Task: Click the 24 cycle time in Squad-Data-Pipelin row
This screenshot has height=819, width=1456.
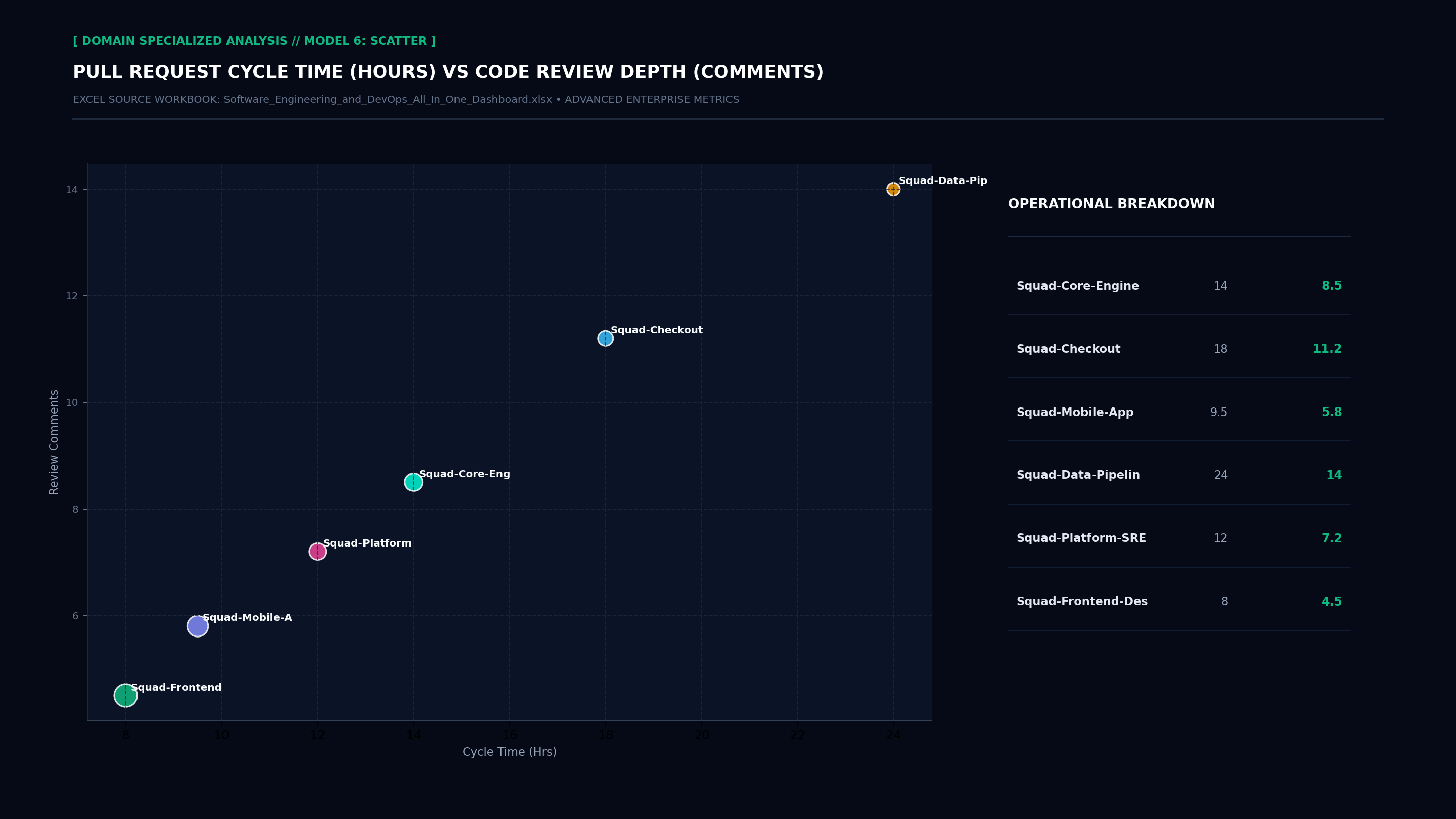Action: point(1221,475)
